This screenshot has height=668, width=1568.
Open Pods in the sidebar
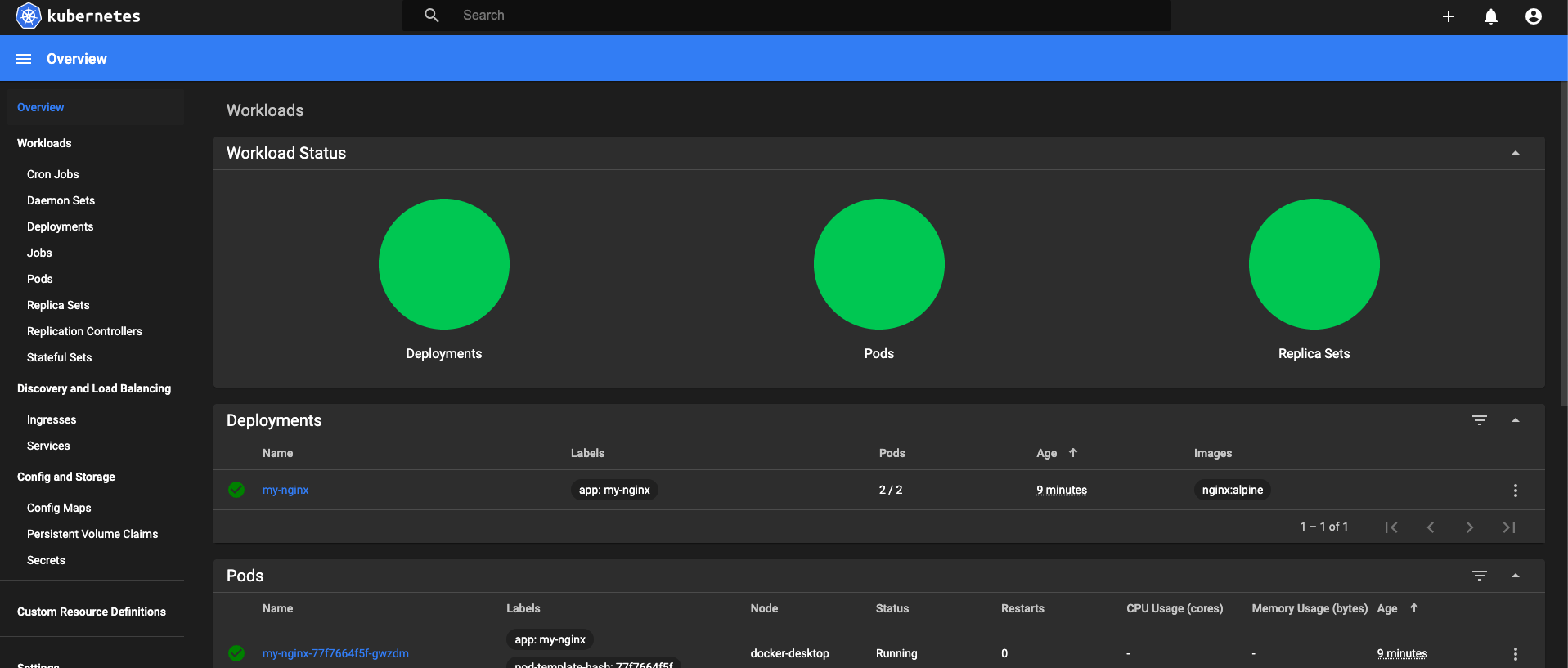click(x=39, y=279)
